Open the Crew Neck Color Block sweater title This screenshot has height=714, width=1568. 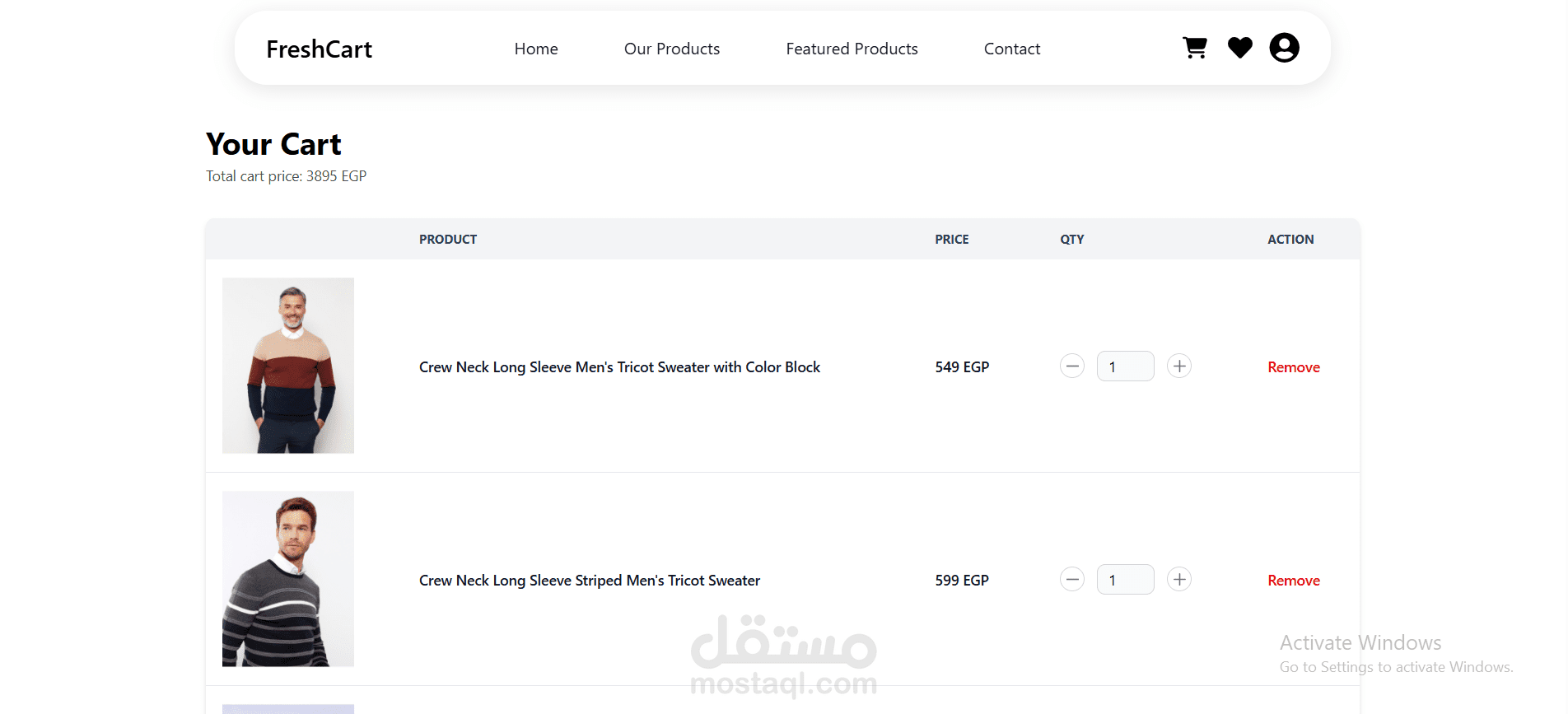tap(619, 367)
